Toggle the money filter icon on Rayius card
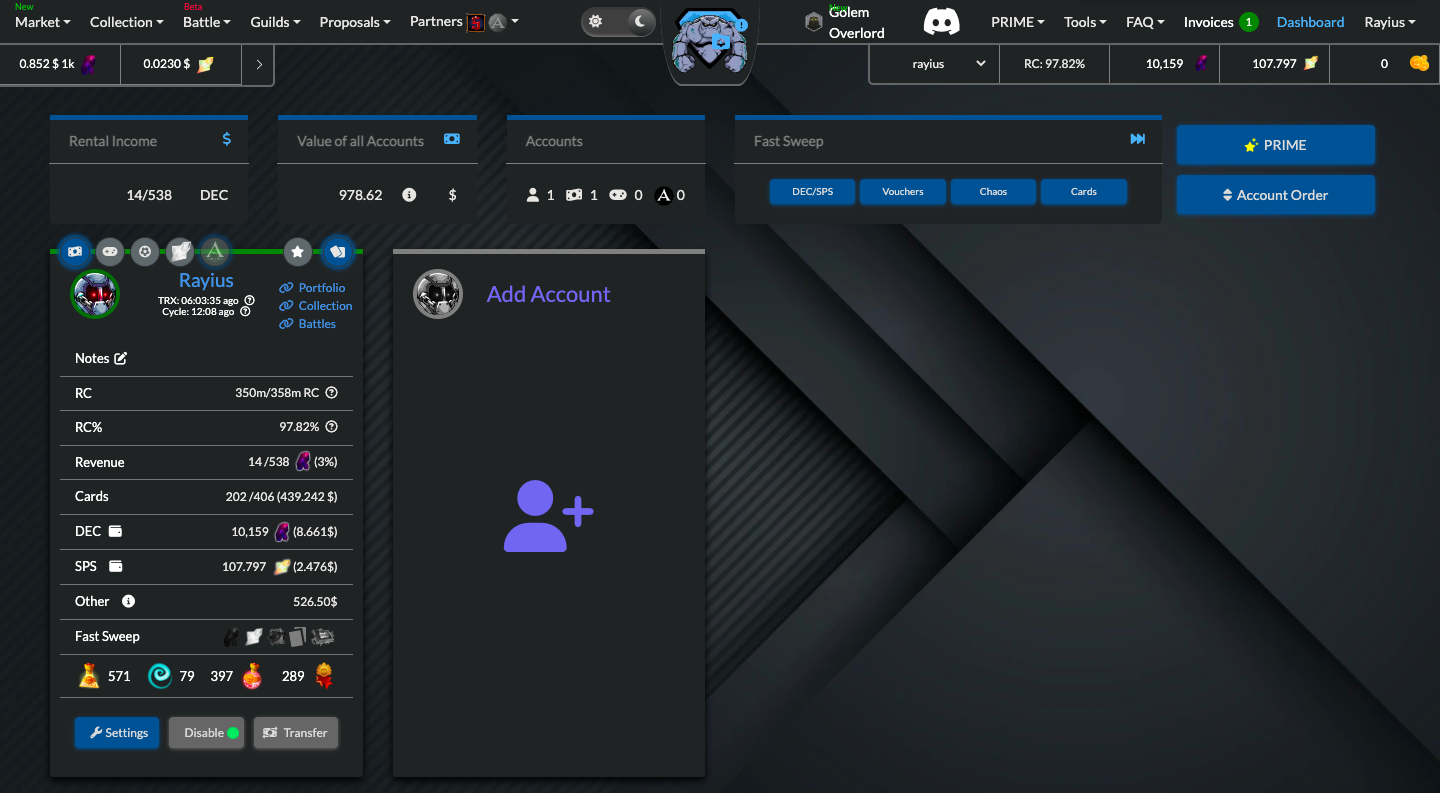The height and width of the screenshot is (793, 1440). coord(75,251)
